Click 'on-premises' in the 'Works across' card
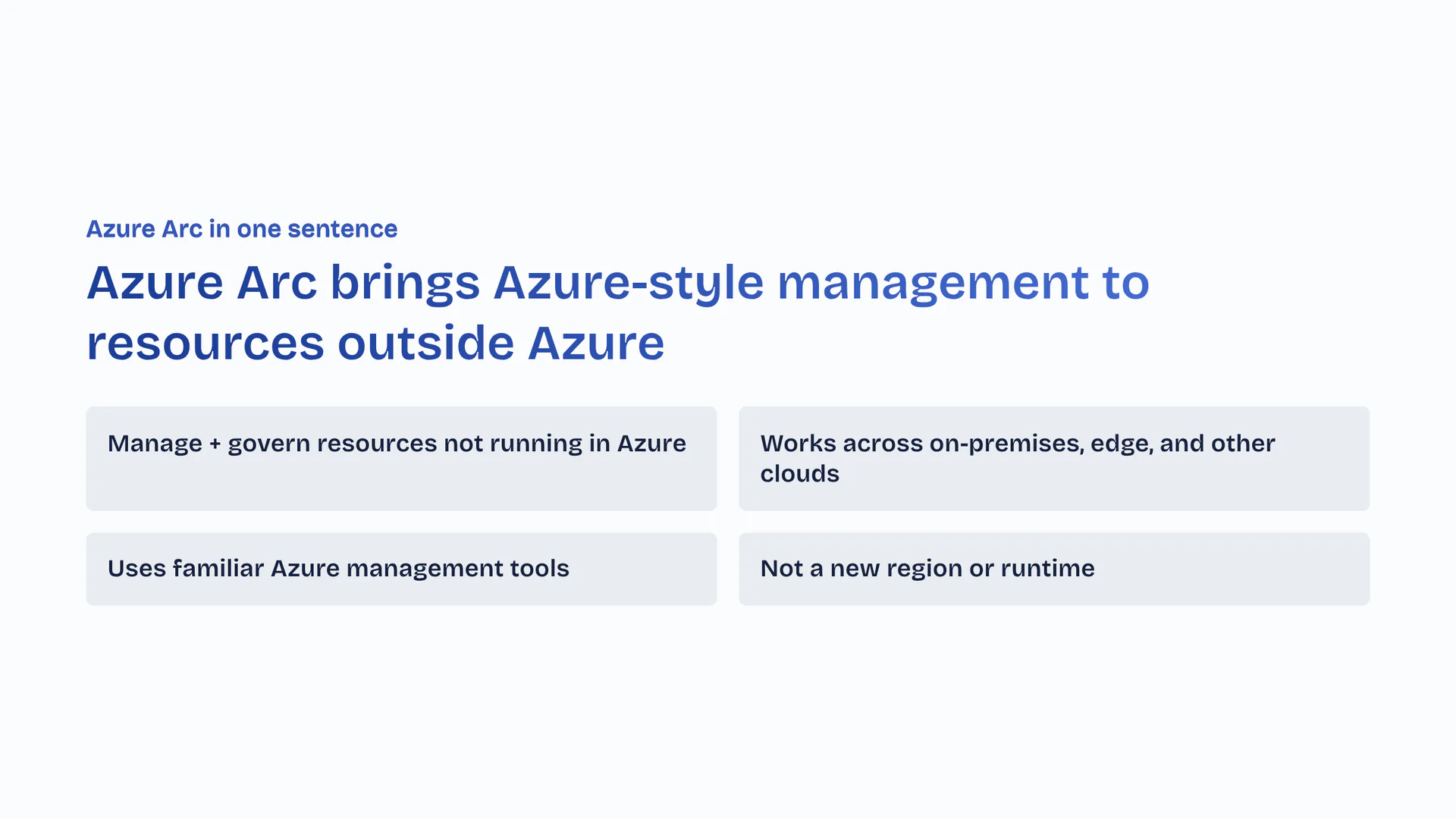The width and height of the screenshot is (1456, 819). point(1006,444)
